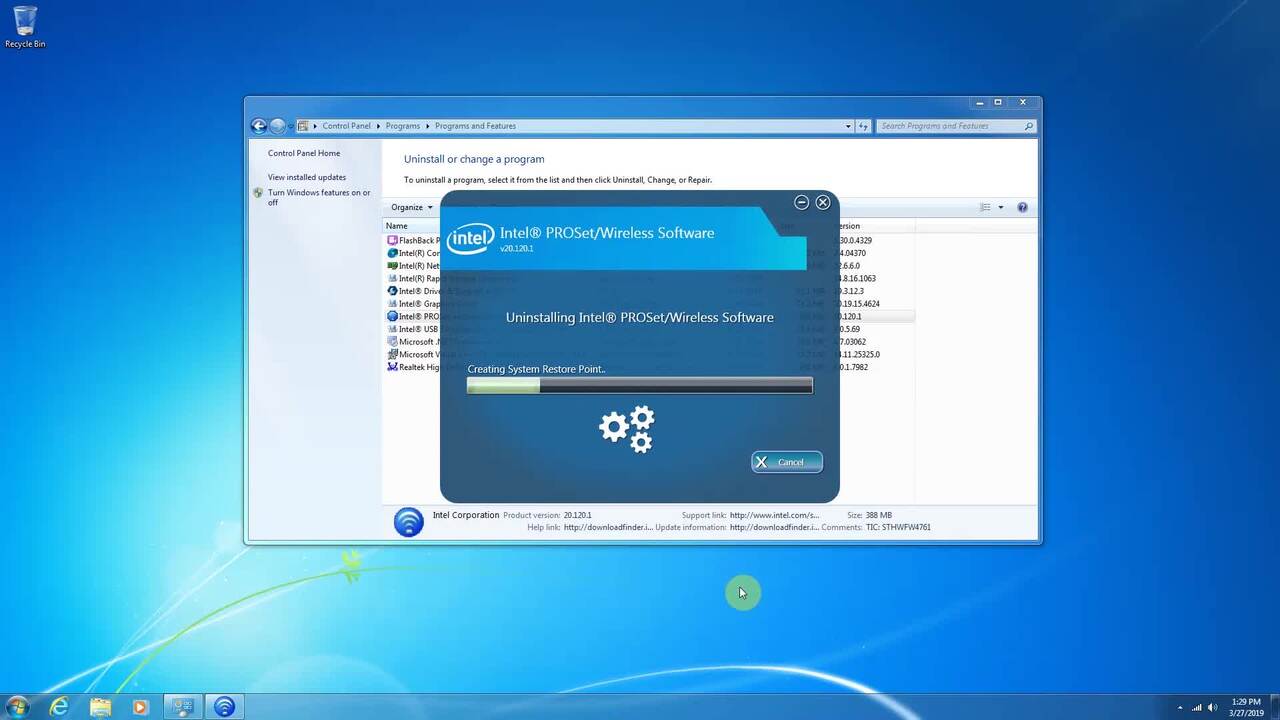The height and width of the screenshot is (720, 1280).
Task: Open the Organize dropdown menu
Action: tap(412, 207)
